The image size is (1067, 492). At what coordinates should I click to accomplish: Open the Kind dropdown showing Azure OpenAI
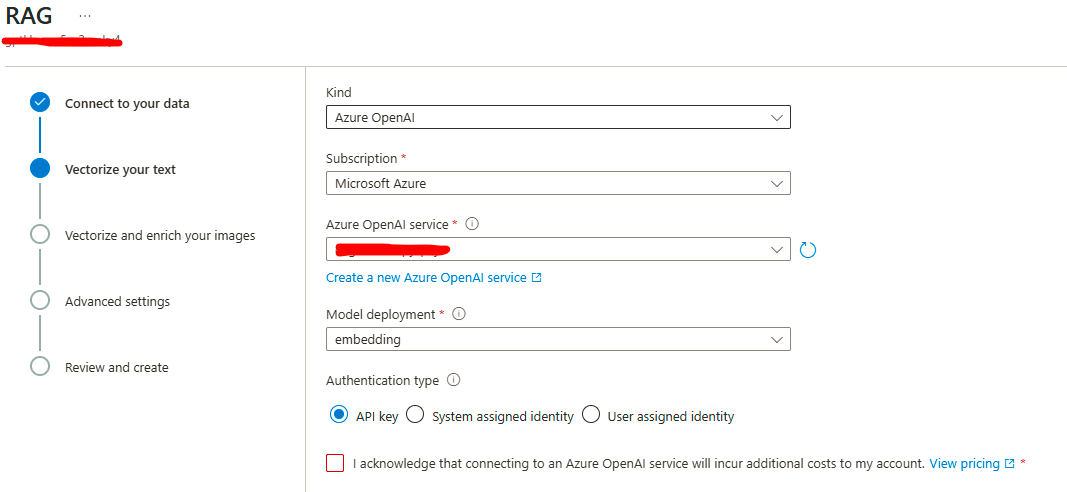tap(558, 117)
